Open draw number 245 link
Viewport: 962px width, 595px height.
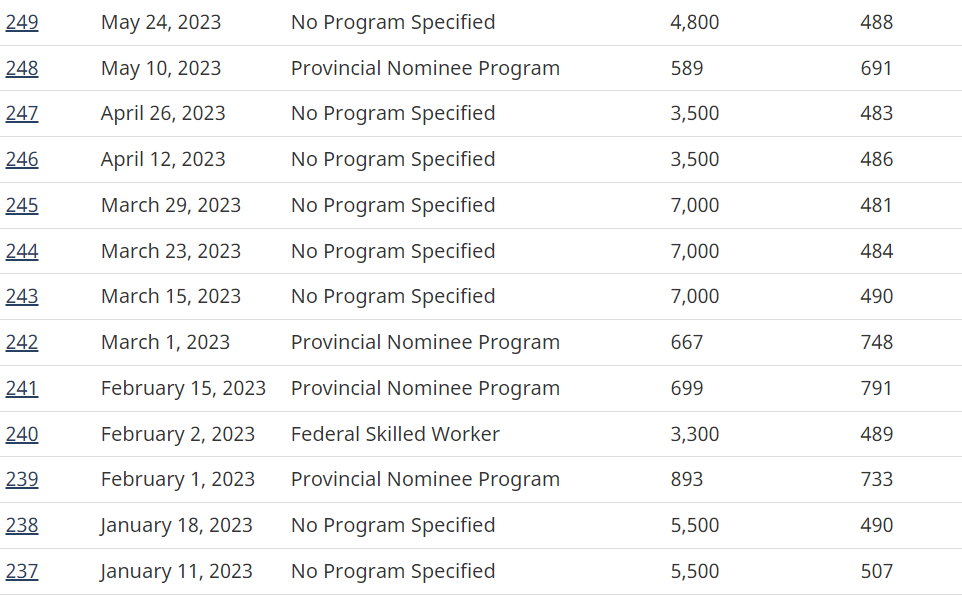click(x=22, y=205)
